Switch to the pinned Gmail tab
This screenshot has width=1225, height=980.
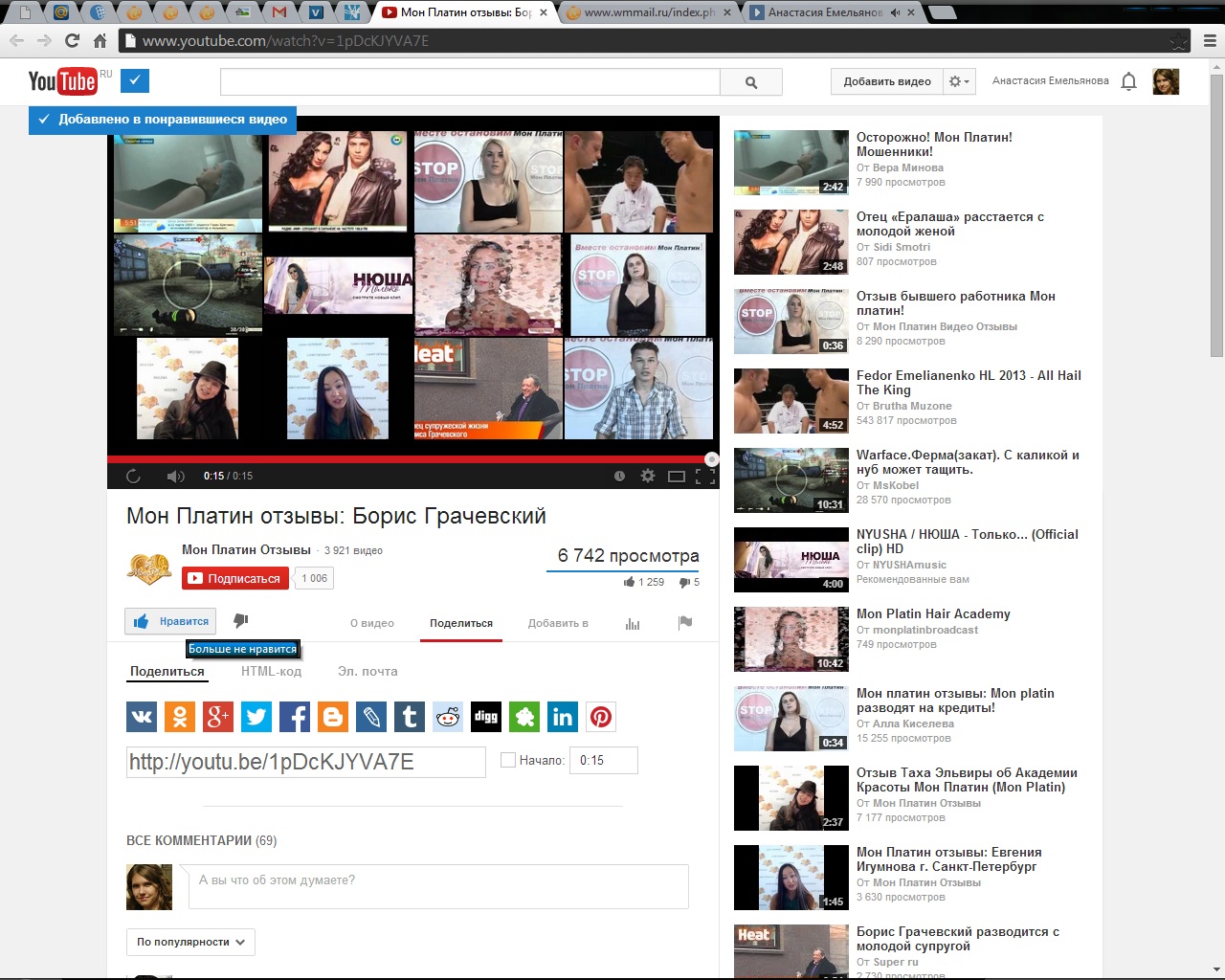click(x=278, y=12)
